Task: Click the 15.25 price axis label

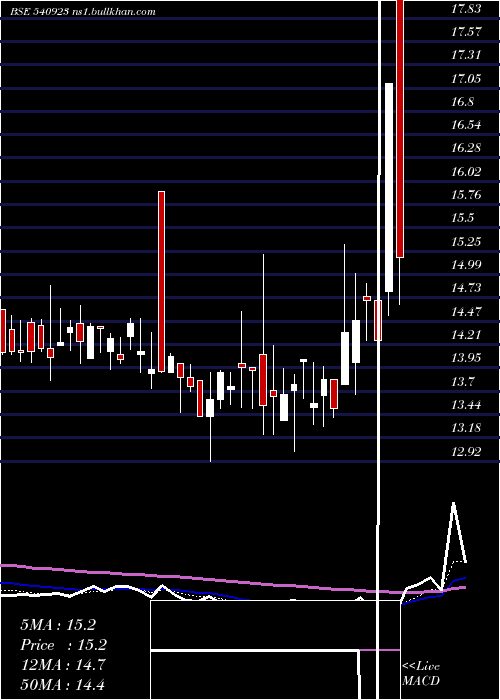Action: tap(466, 241)
